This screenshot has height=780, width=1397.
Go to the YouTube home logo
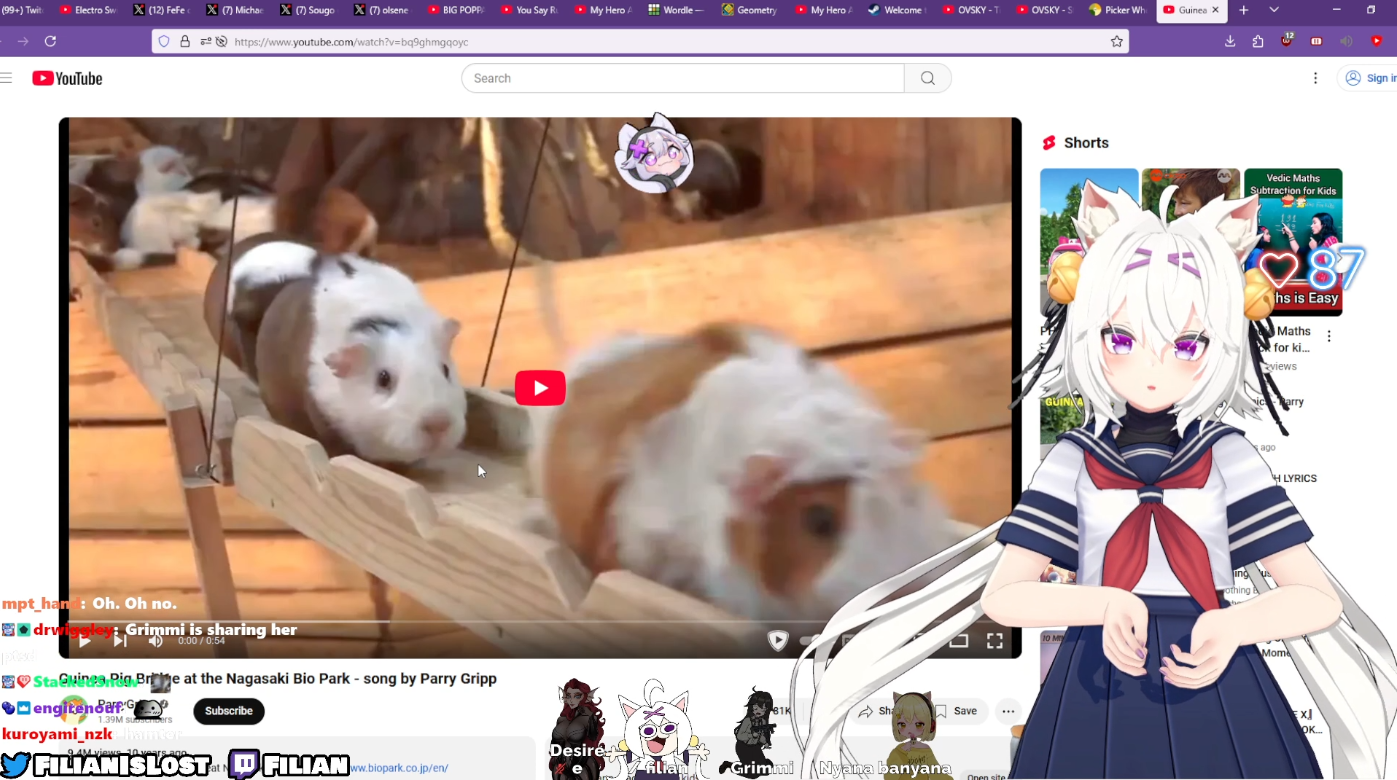67,78
